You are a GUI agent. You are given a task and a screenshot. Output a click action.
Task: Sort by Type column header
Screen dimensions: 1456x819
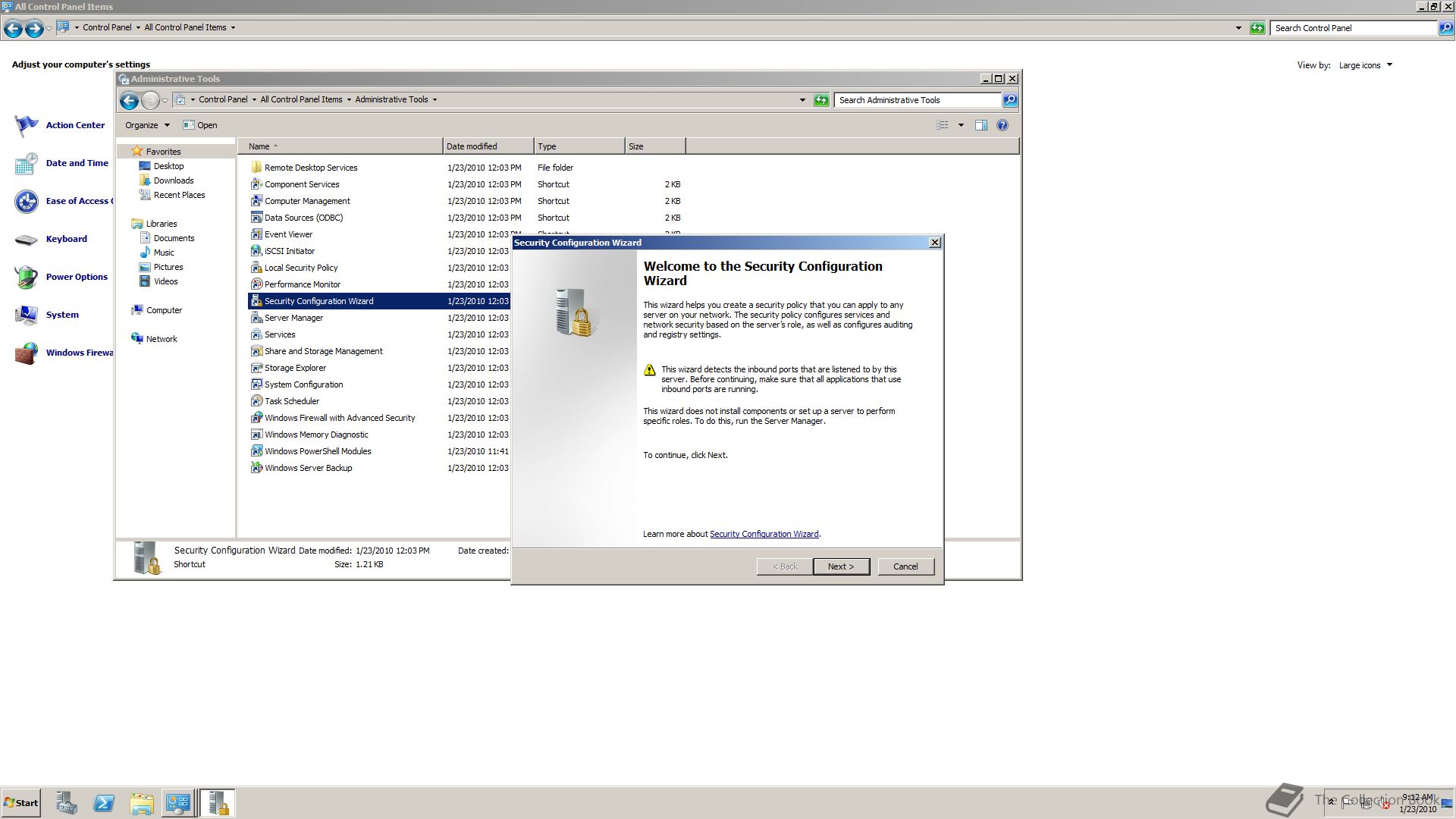point(579,146)
